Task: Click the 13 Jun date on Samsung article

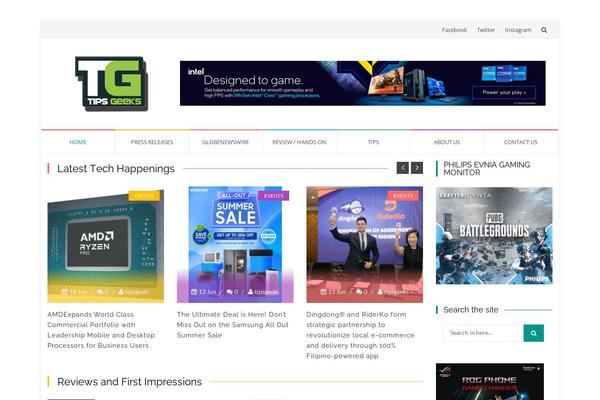Action: pyautogui.click(x=204, y=292)
